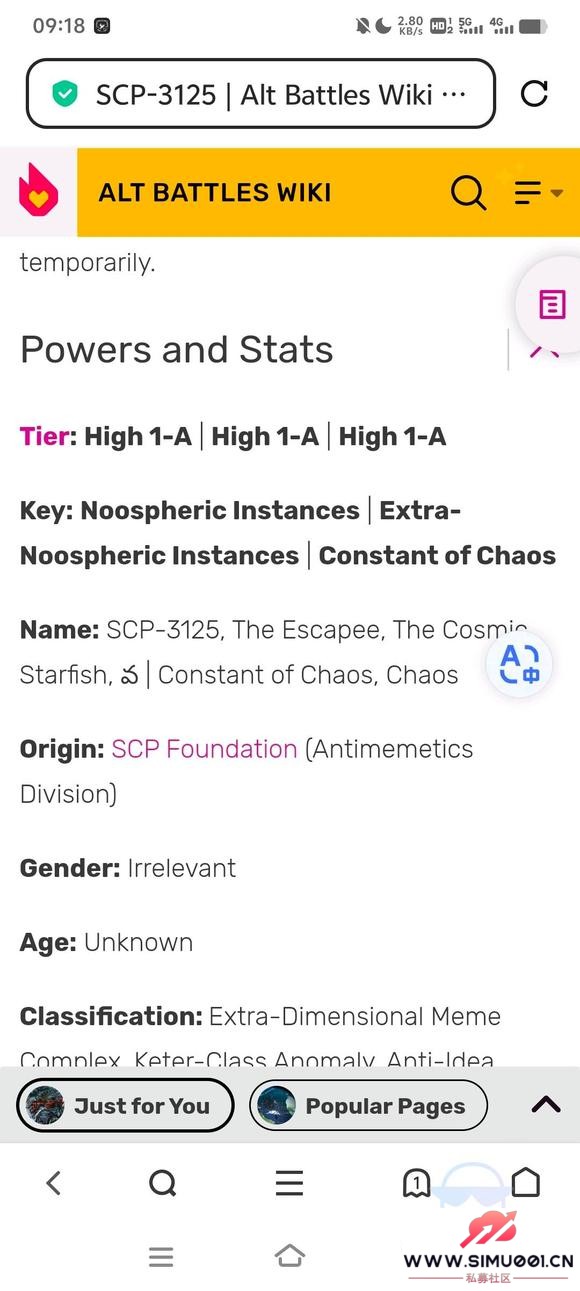Tap the floating translate button
This screenshot has height=1291, width=580.
(x=519, y=663)
